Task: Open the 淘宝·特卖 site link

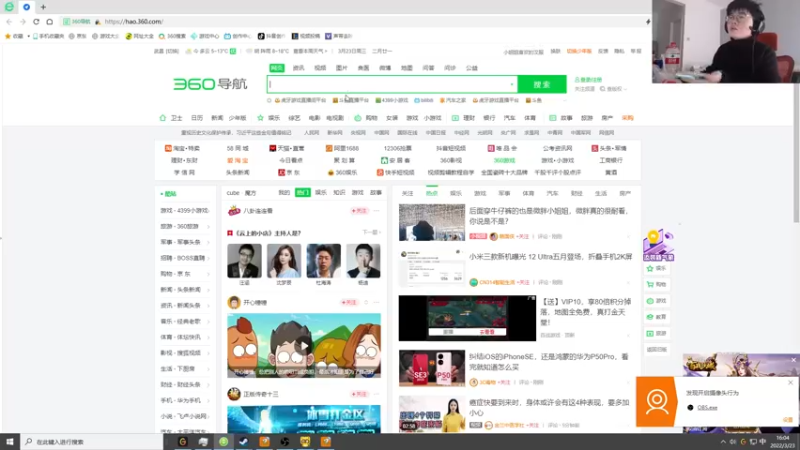Action: tap(182, 148)
